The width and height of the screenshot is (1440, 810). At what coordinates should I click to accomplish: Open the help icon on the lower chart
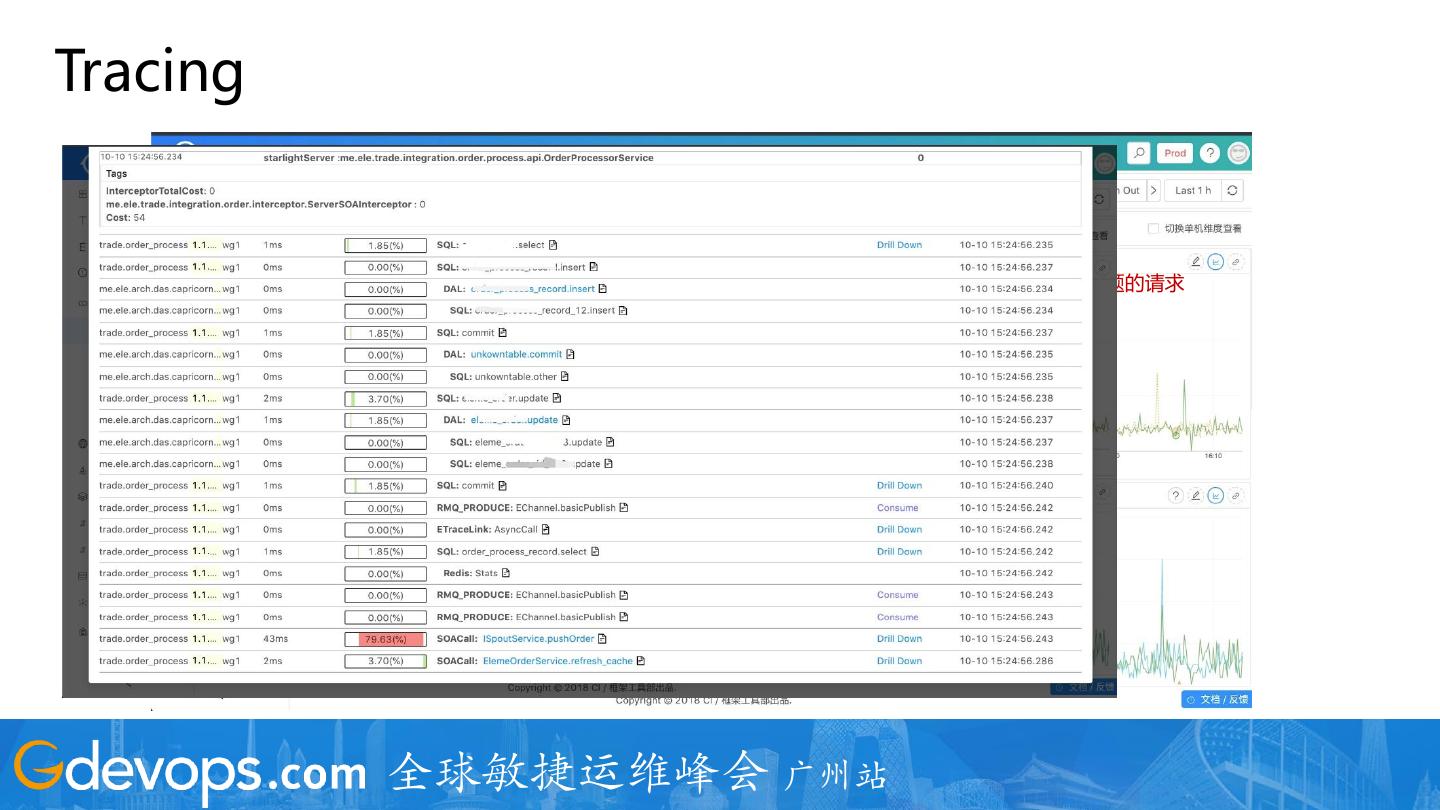click(x=1176, y=495)
